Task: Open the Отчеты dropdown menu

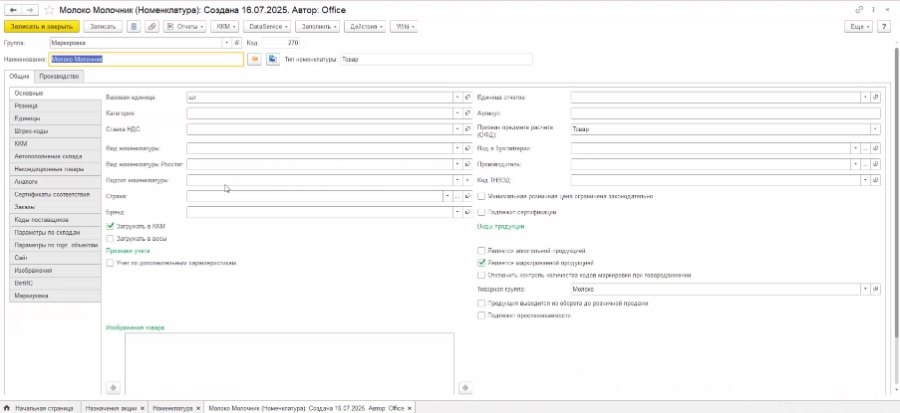Action: point(185,26)
